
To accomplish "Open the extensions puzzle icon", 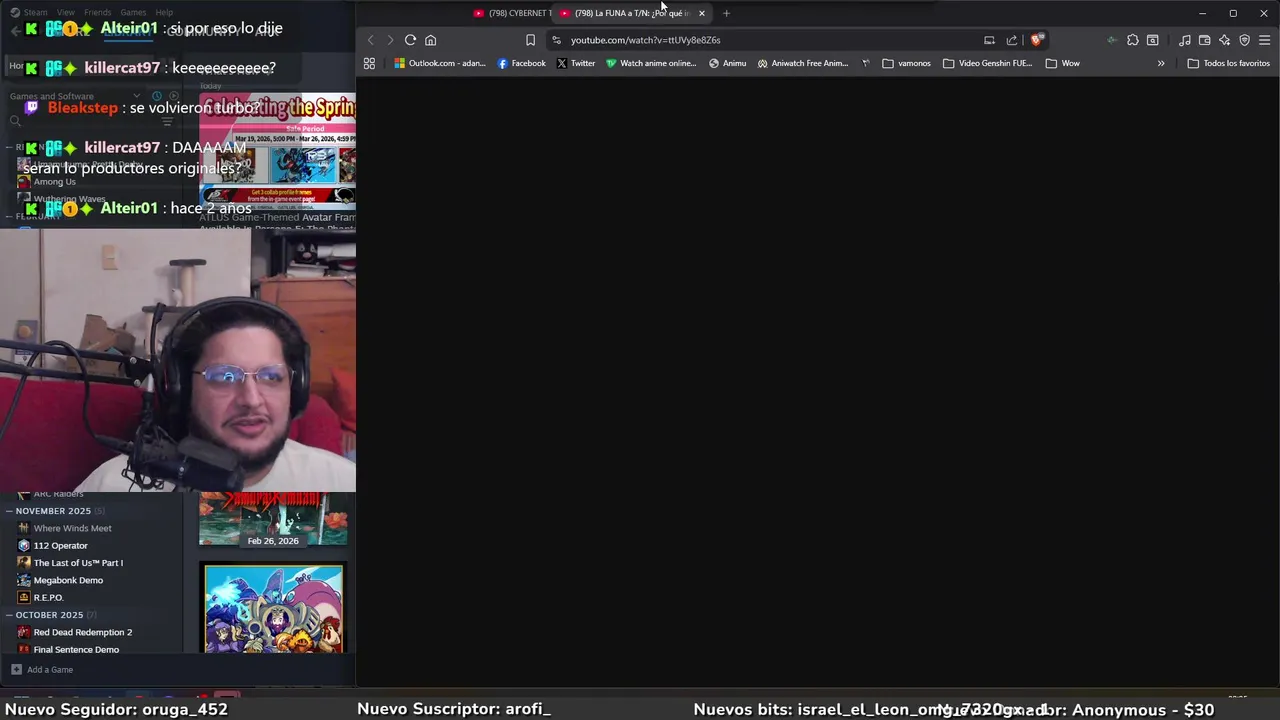I will 1132,40.
